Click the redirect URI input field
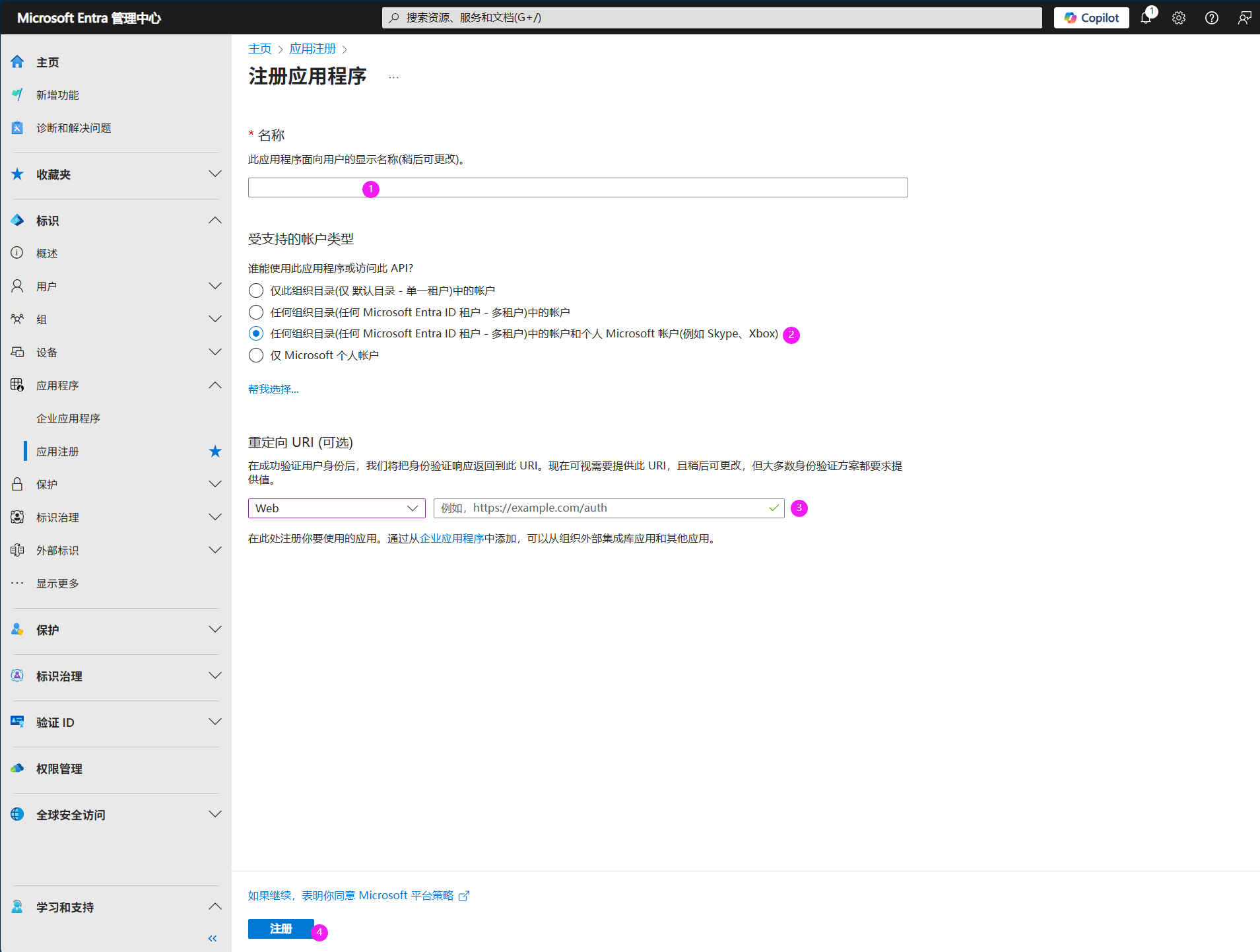This screenshot has height=952, width=1260. click(609, 508)
